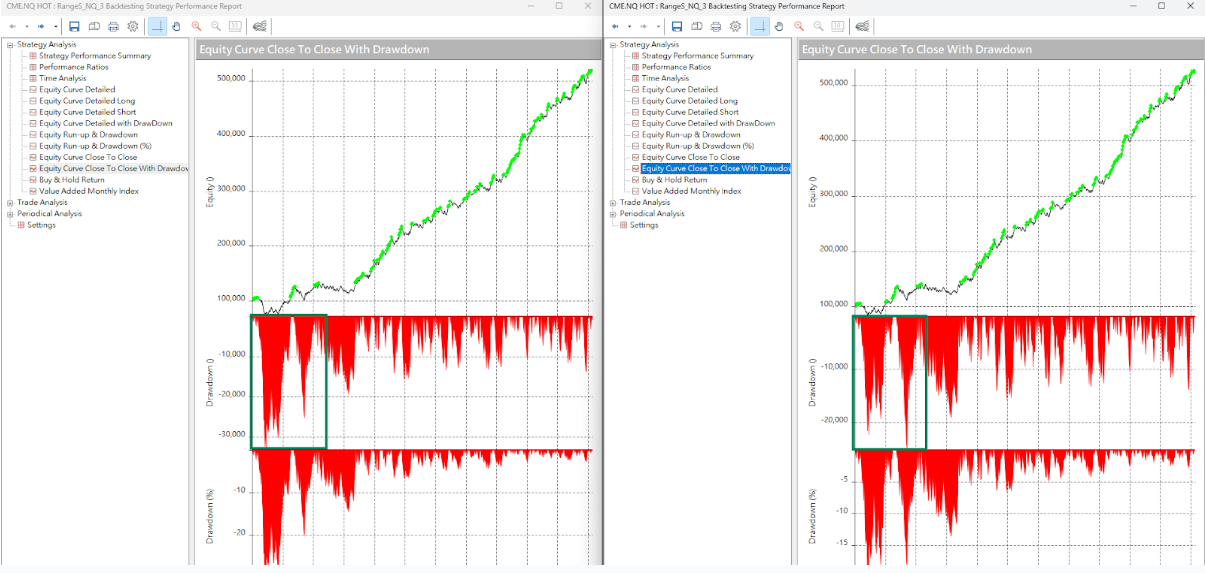This screenshot has width=1205, height=573.
Task: Click the red zoom-in magnifier in the right window
Action: [799, 26]
